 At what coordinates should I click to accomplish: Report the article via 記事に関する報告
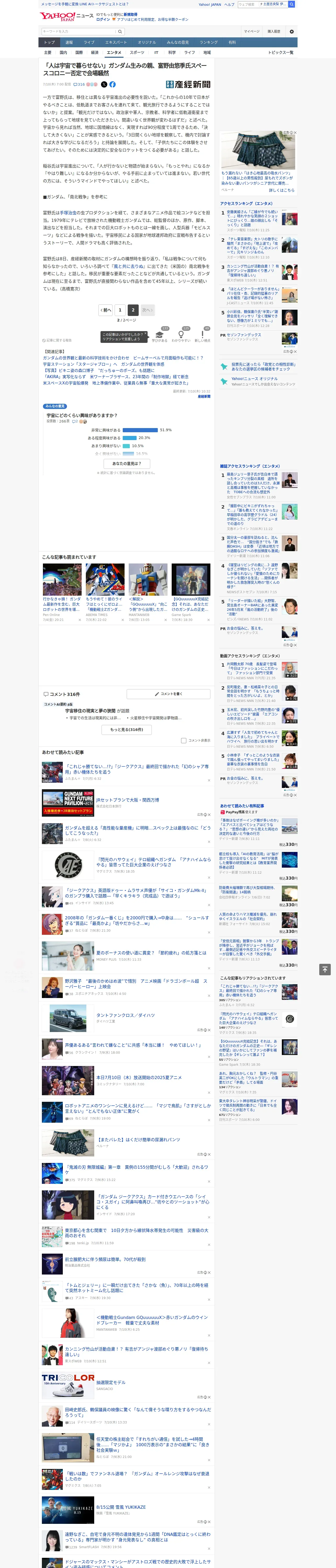[57, 340]
